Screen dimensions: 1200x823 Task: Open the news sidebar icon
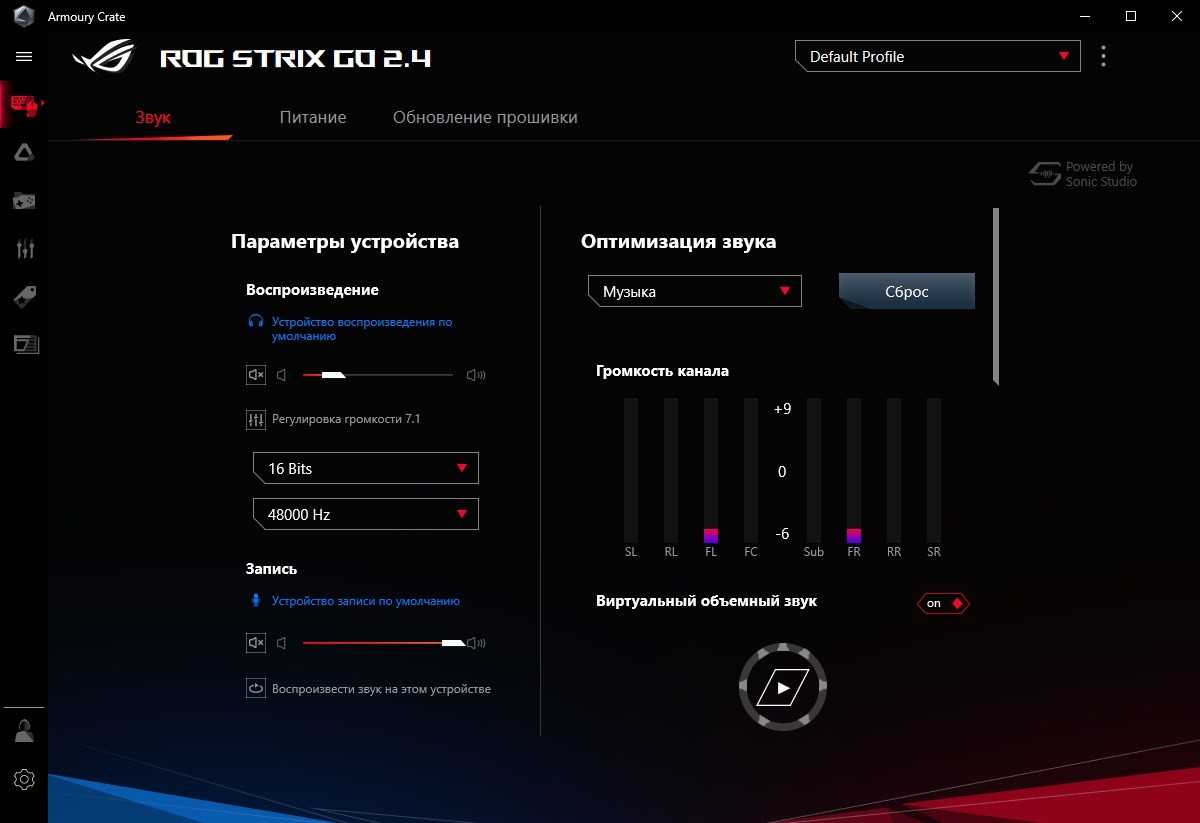(x=25, y=344)
